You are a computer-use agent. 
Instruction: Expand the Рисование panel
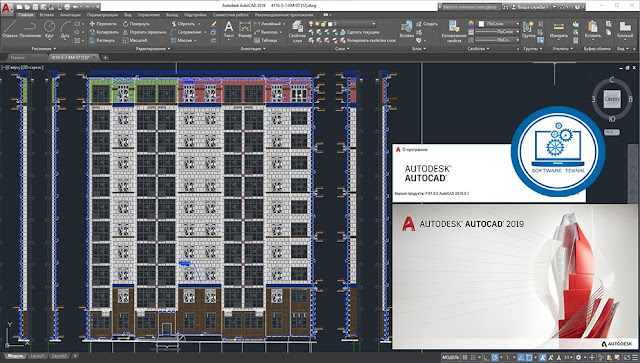(43, 49)
